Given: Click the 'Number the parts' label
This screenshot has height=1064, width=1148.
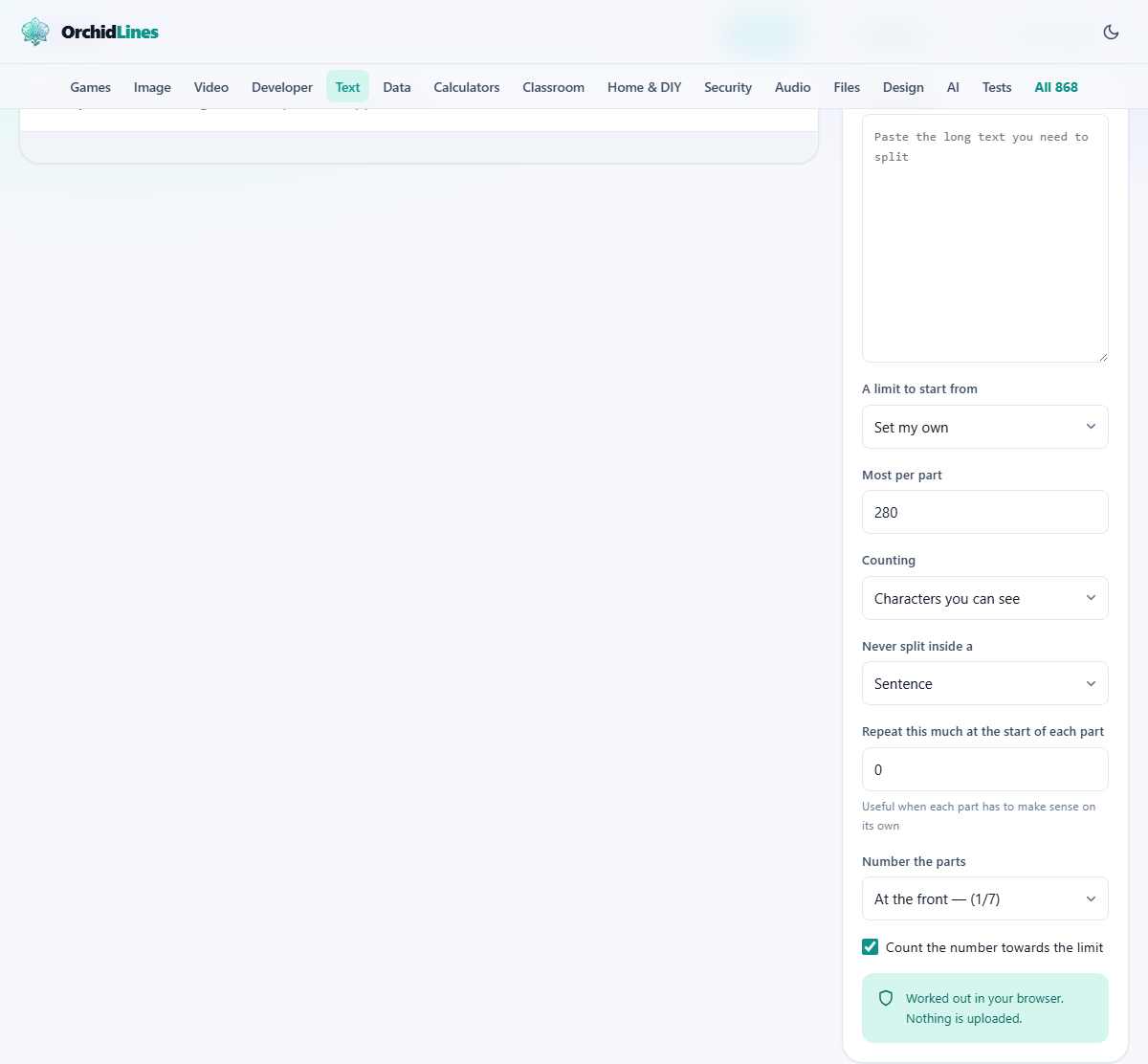Looking at the screenshot, I should (914, 861).
